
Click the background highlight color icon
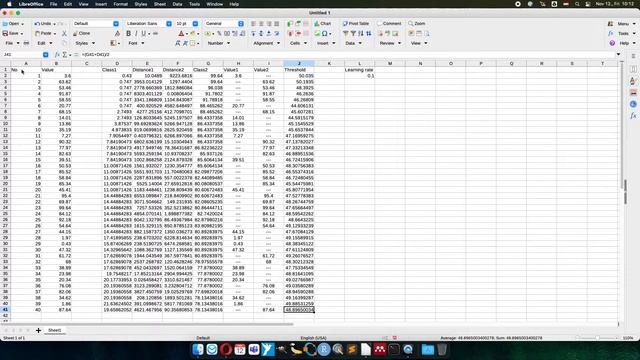coord(193,33)
